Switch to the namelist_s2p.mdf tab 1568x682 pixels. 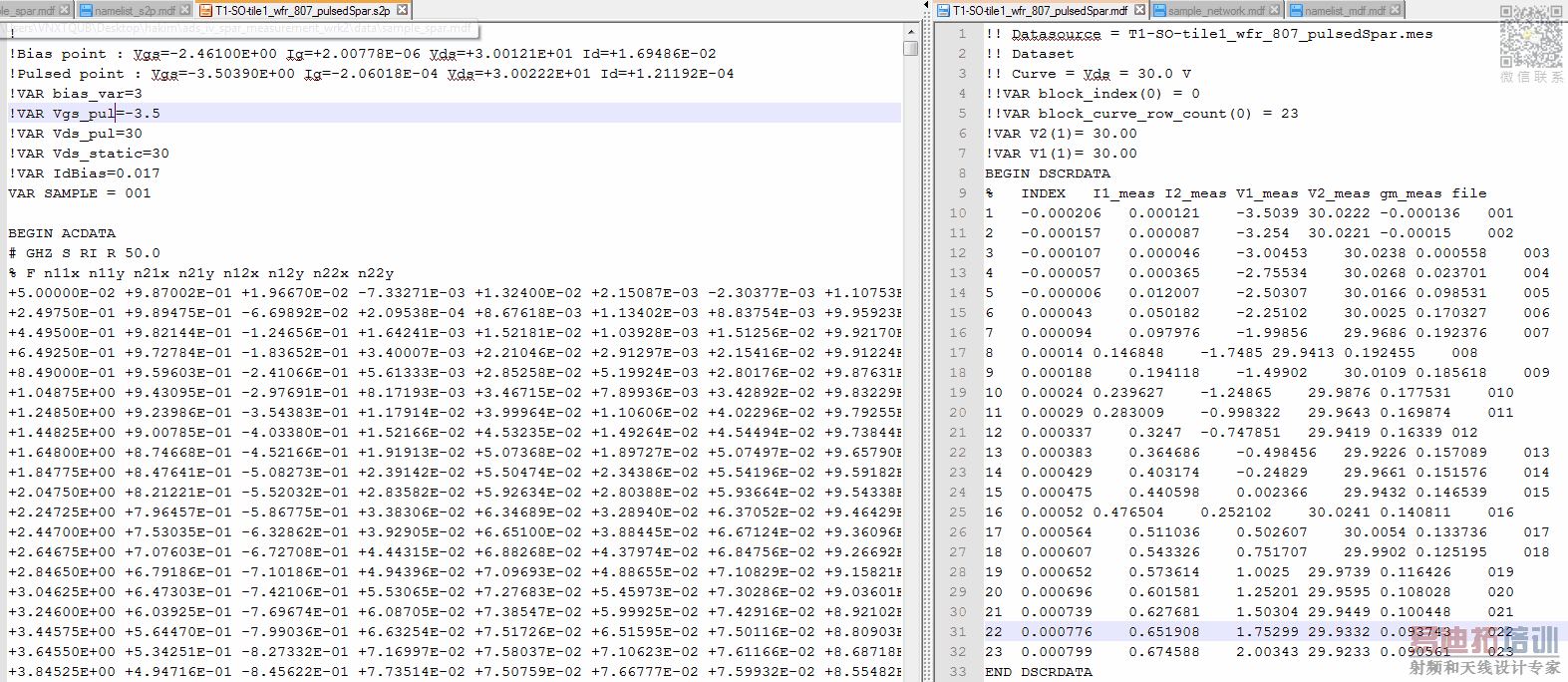coord(135,10)
